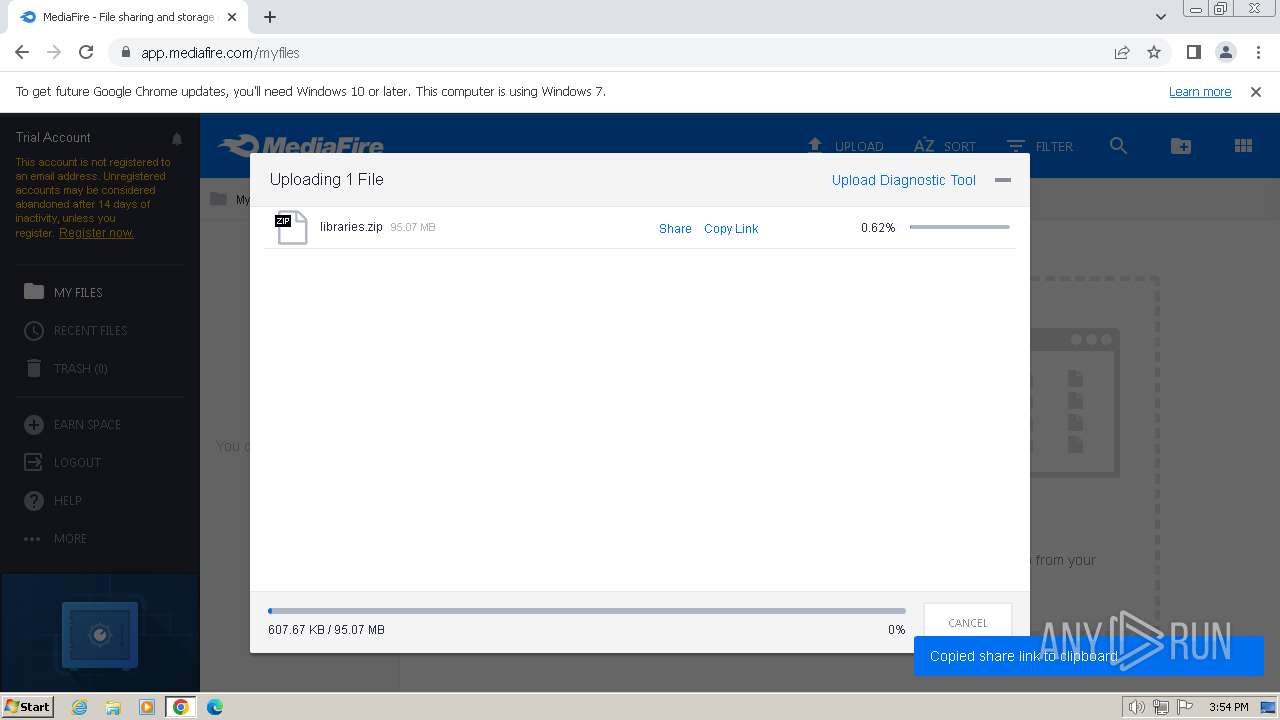
Task: Click the overall upload progress bar
Action: click(587, 610)
